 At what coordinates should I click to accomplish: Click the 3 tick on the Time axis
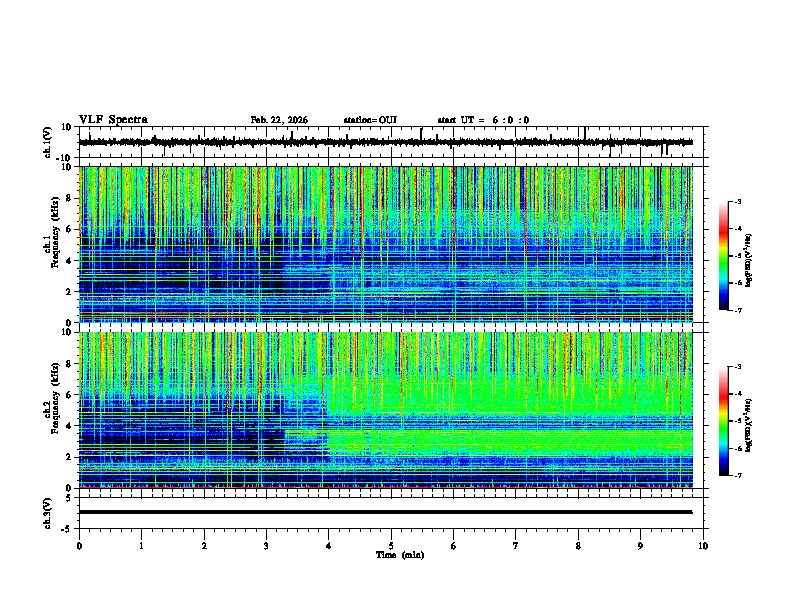[x=266, y=546]
